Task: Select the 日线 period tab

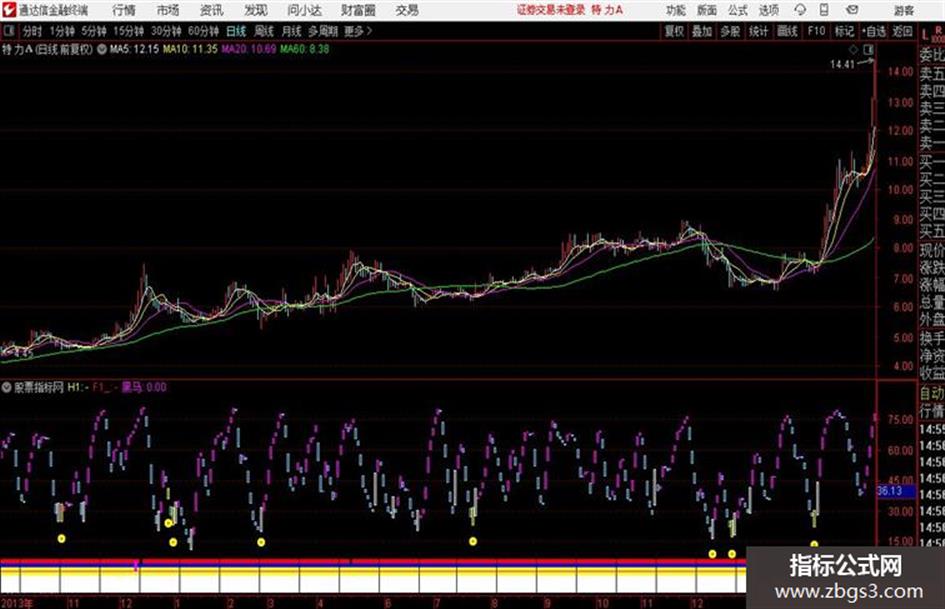Action: coord(236,31)
